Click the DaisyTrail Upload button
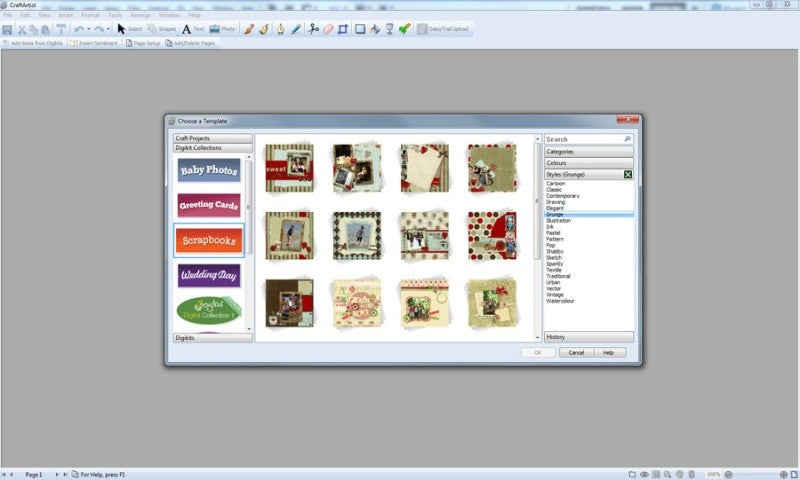 click(443, 29)
